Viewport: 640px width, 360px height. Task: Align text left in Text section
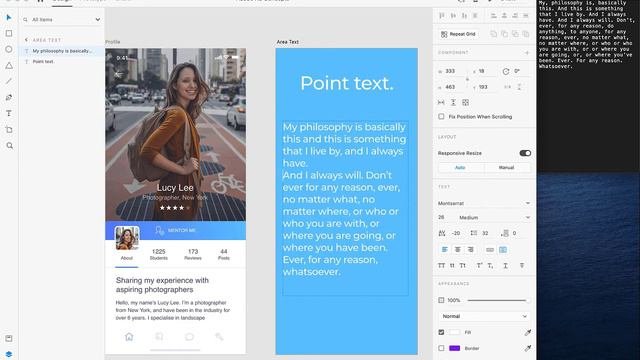pos(445,249)
